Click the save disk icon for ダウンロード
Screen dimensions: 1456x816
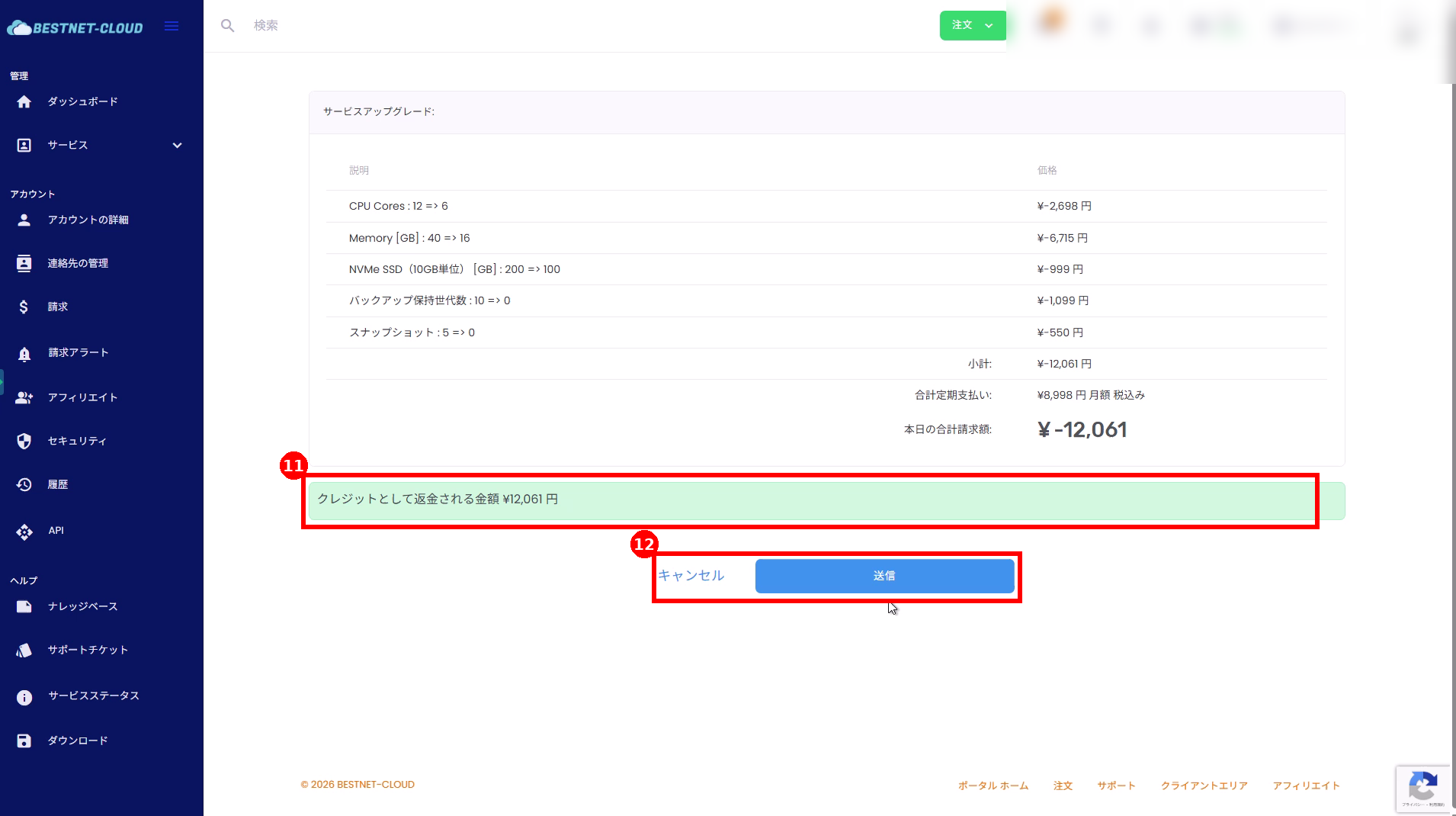pyautogui.click(x=24, y=741)
